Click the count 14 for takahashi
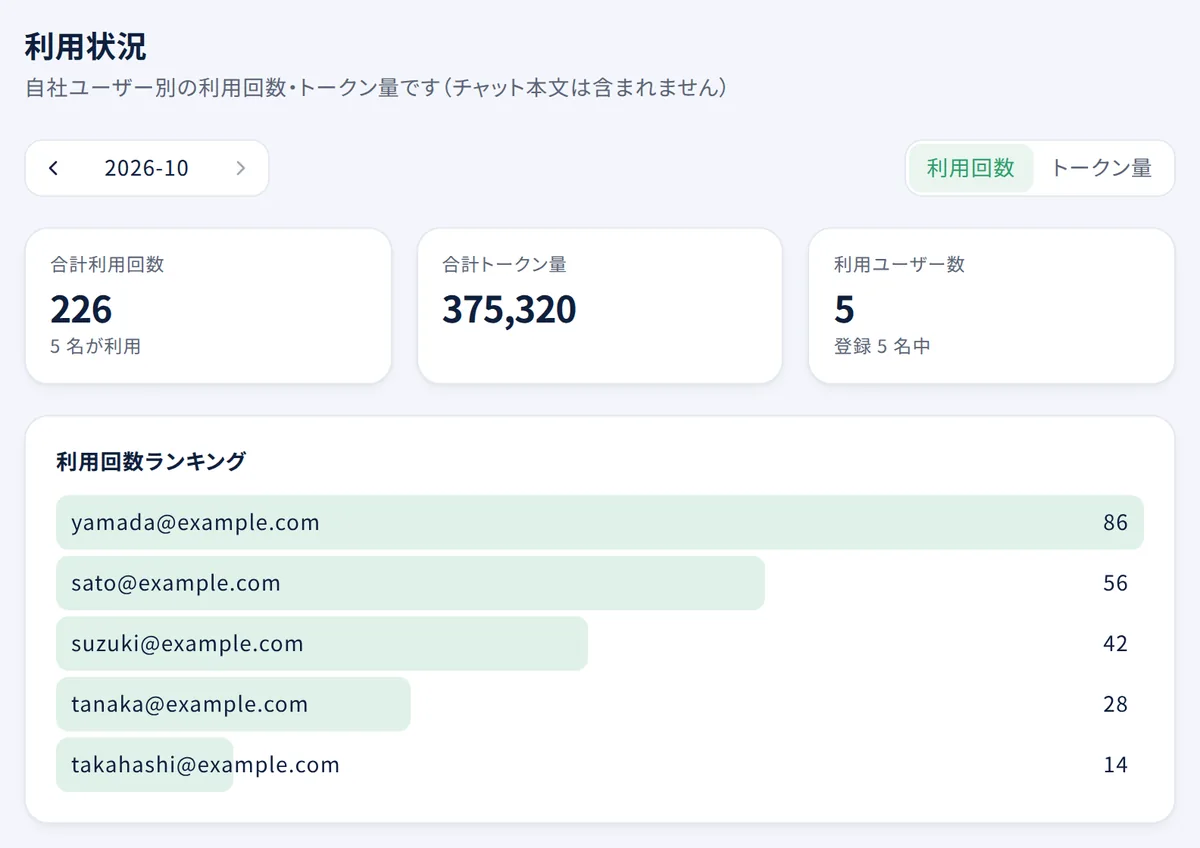This screenshot has height=848, width=1200. [x=1115, y=765]
